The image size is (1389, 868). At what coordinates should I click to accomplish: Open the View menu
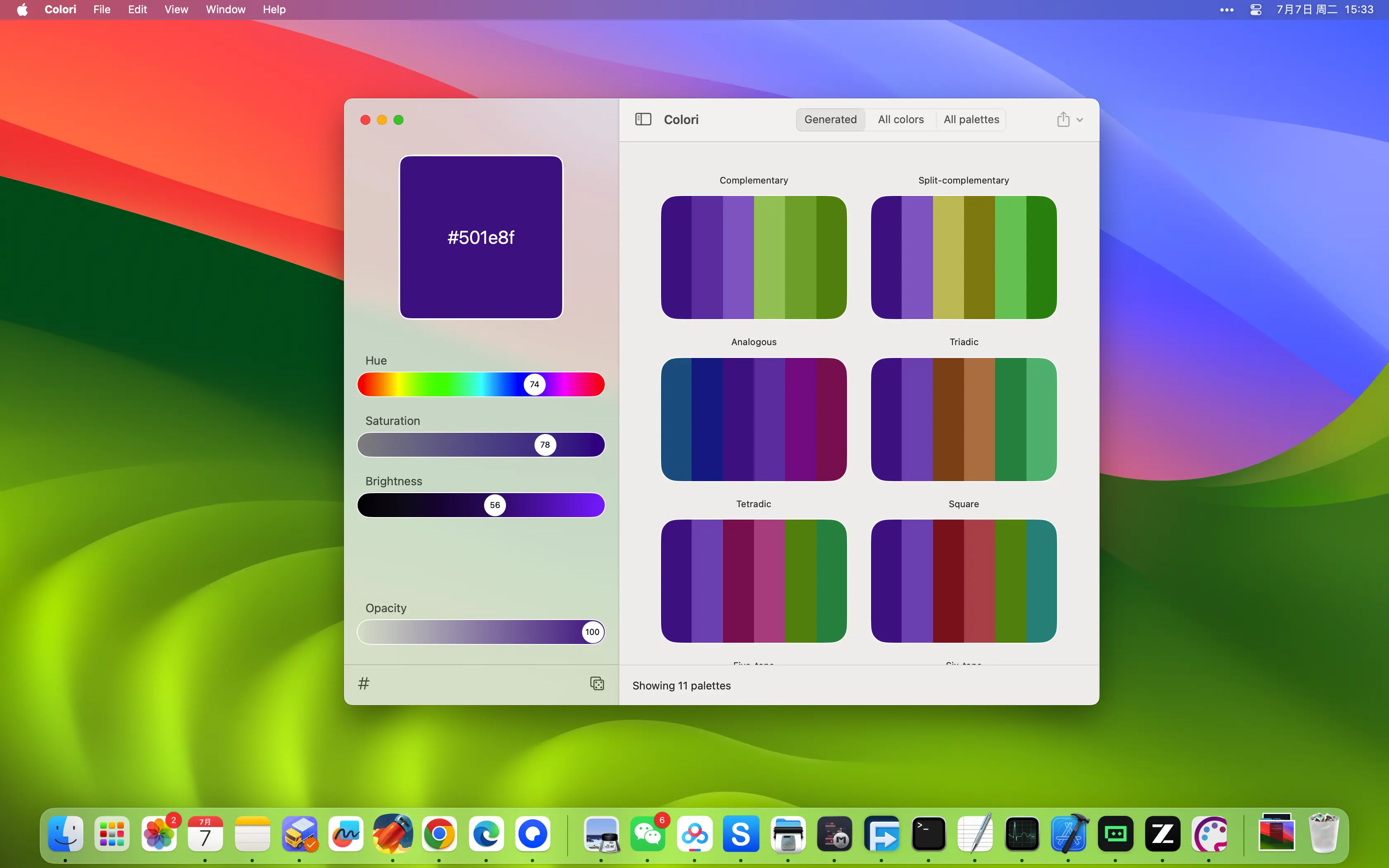click(176, 10)
